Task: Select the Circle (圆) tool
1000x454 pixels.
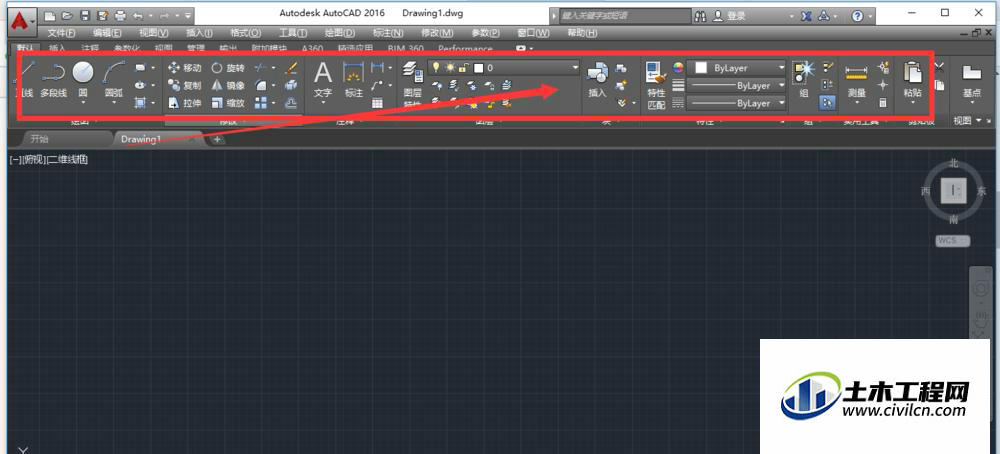Action: coord(83,79)
